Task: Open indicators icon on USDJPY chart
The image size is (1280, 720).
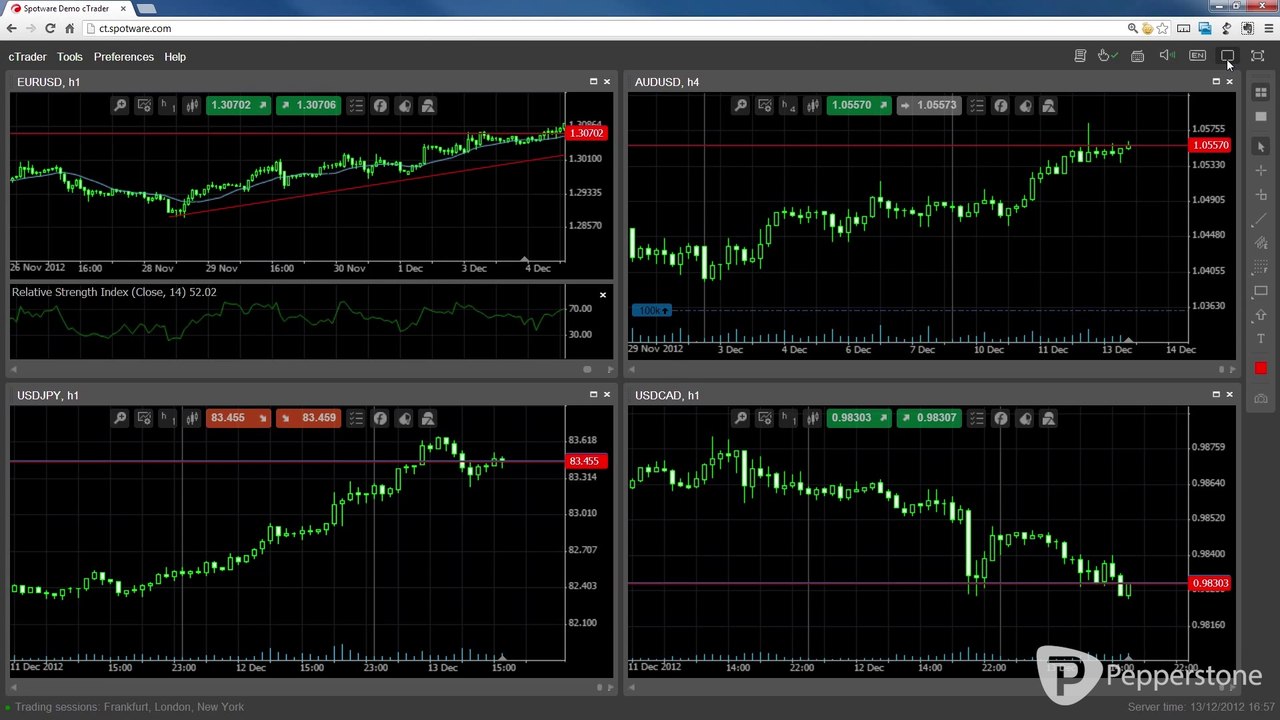Action: (380, 418)
